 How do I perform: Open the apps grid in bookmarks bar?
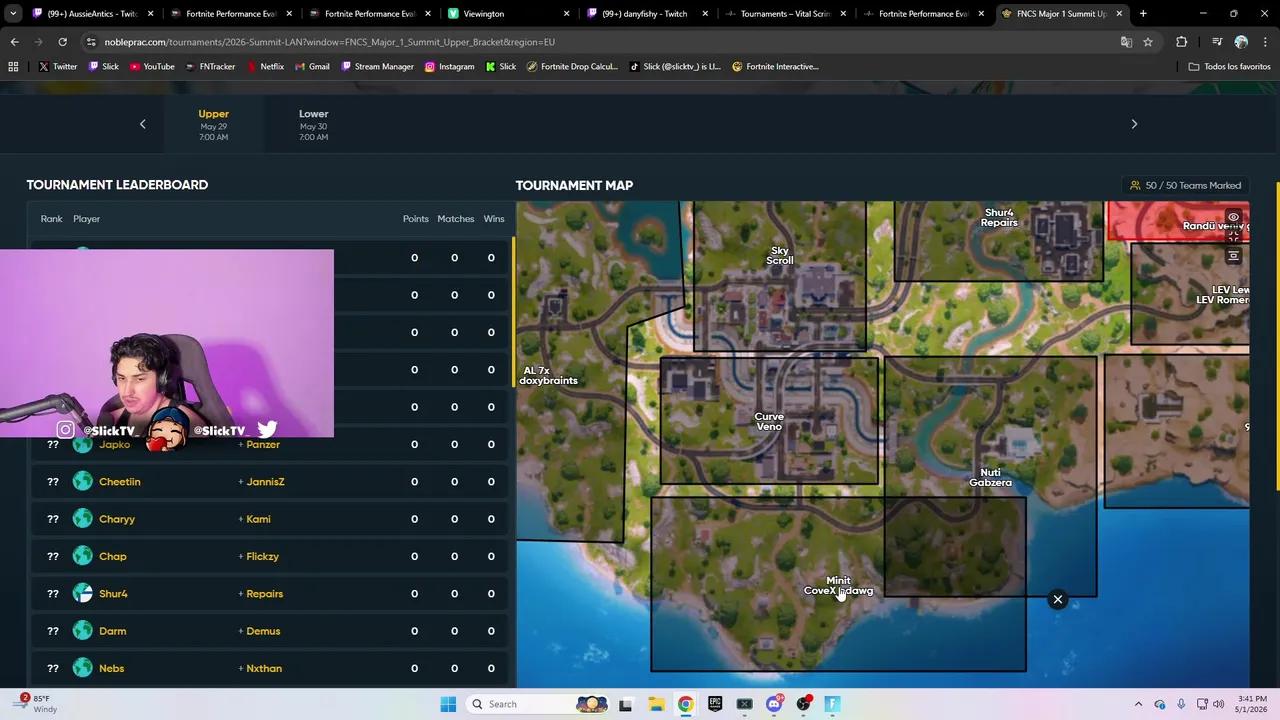pos(13,67)
